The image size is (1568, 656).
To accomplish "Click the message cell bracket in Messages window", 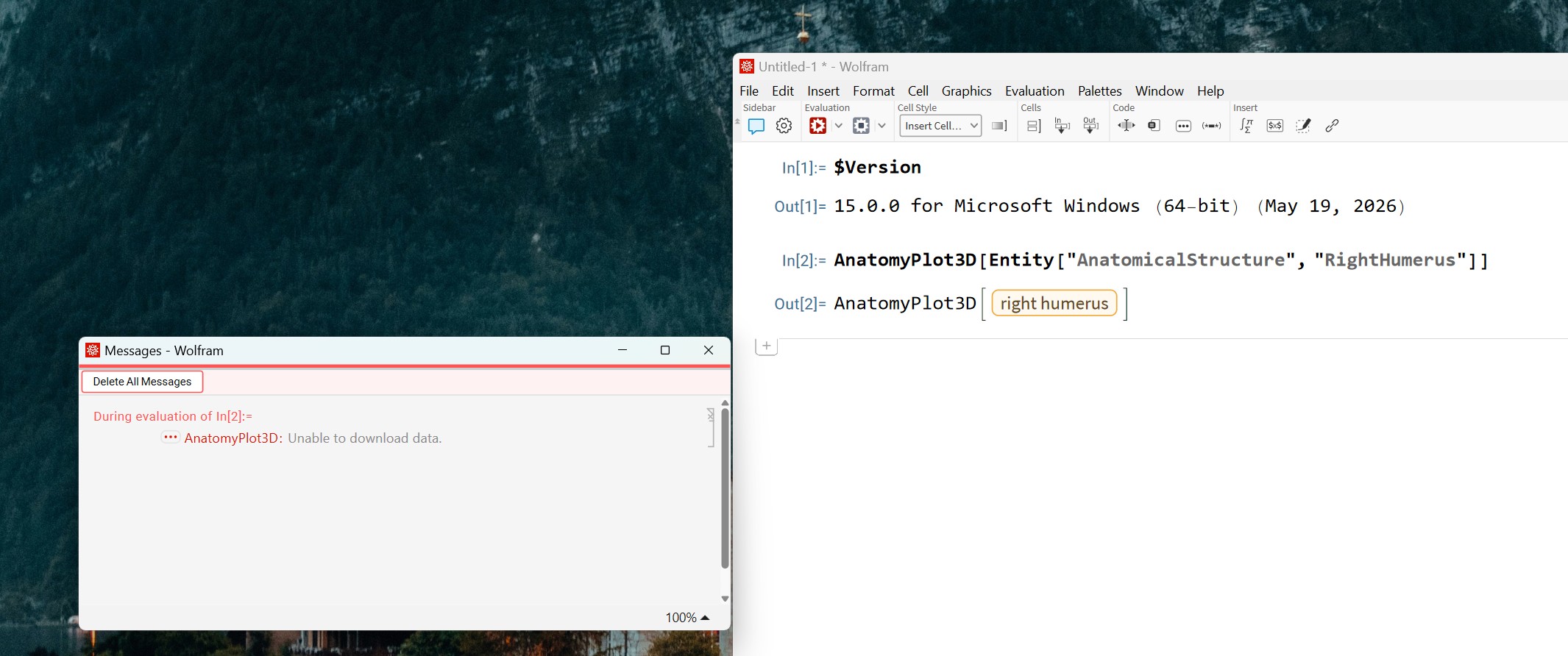I will pos(711,427).
